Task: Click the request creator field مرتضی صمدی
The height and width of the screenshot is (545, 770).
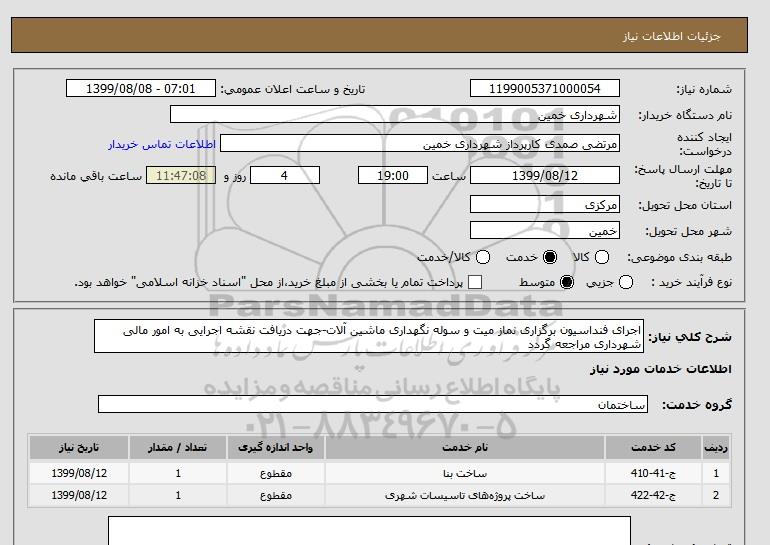Action: pos(420,144)
